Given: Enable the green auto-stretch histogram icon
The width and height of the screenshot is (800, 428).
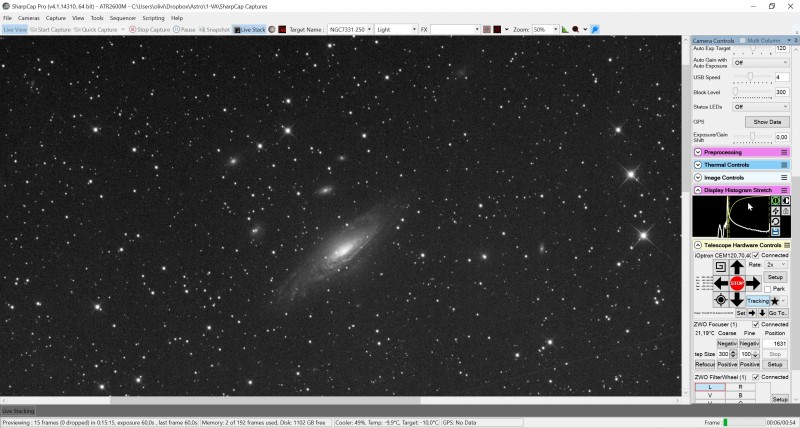Looking at the screenshot, I should (x=775, y=200).
